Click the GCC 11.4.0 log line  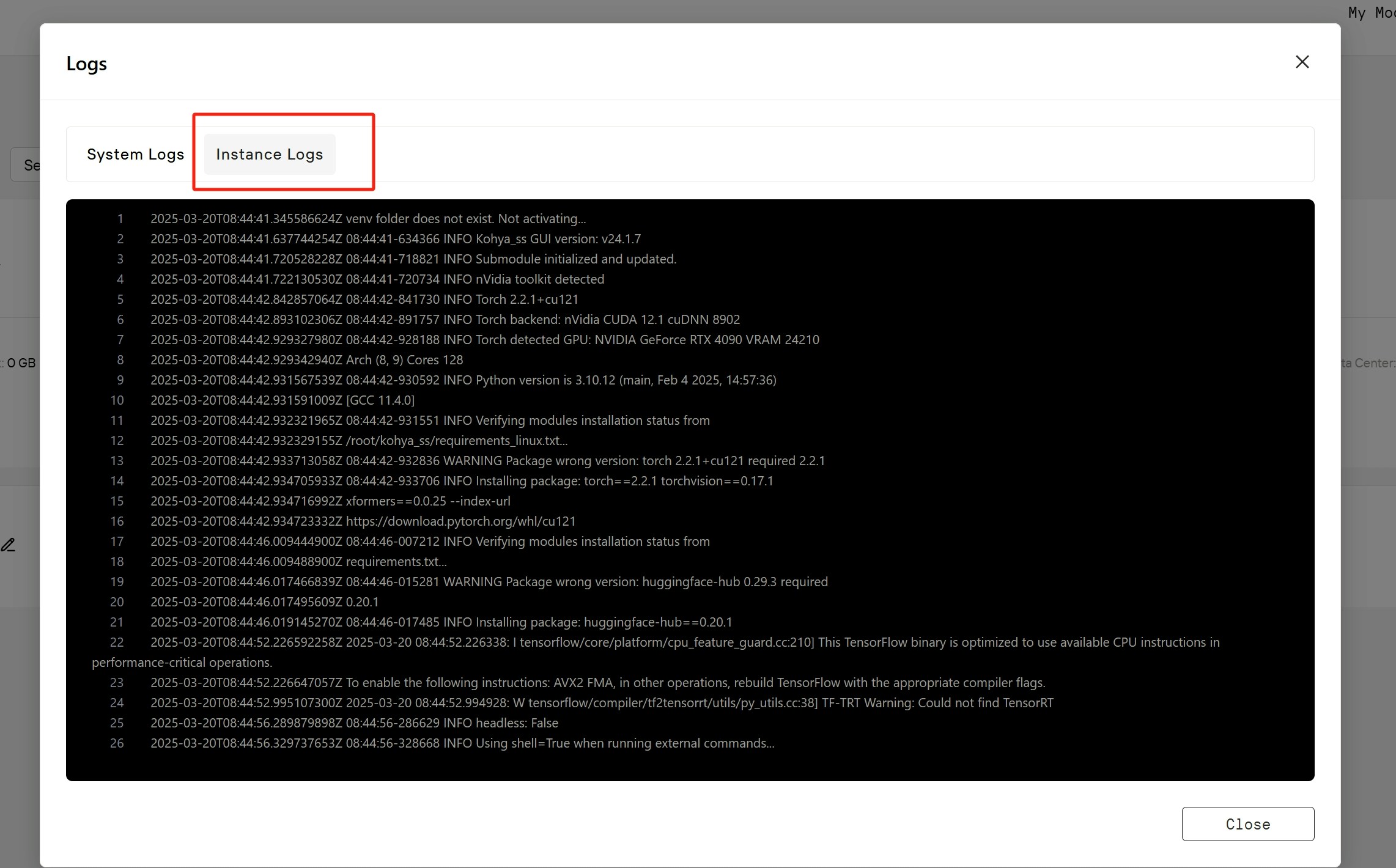coord(282,400)
